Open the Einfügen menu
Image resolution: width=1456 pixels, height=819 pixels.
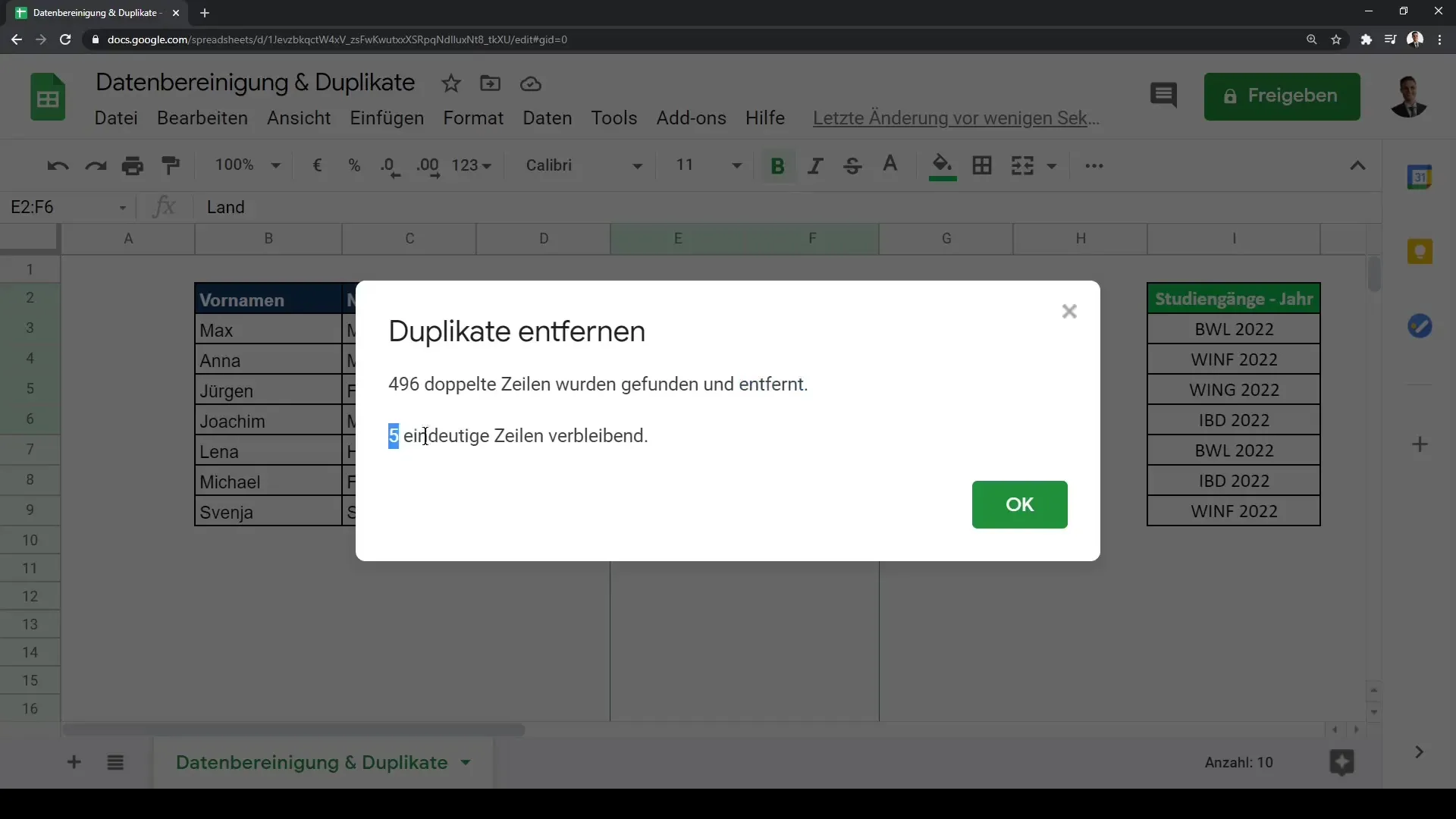coord(387,118)
